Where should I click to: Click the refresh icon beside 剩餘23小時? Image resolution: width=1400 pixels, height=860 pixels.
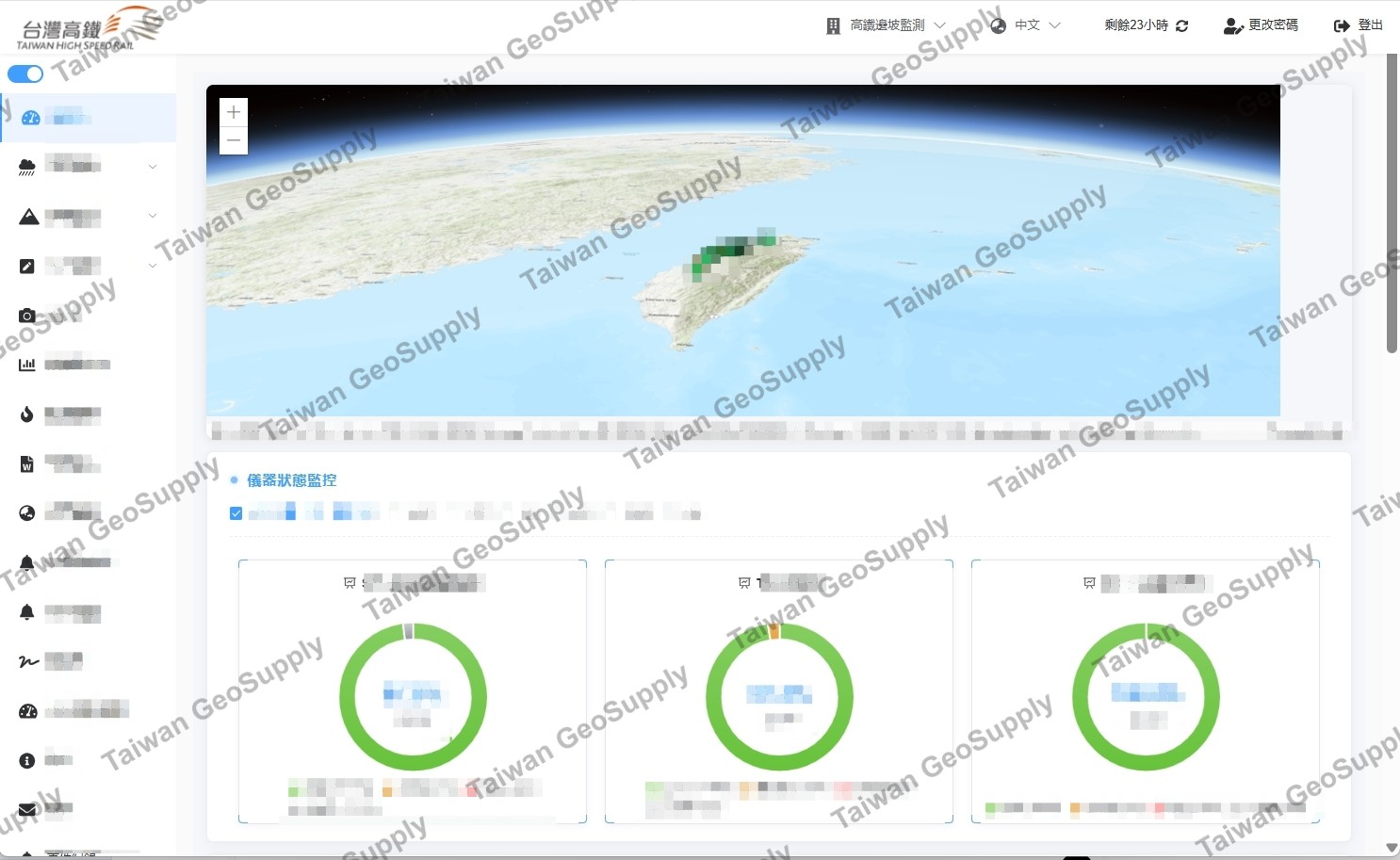pos(1181,25)
